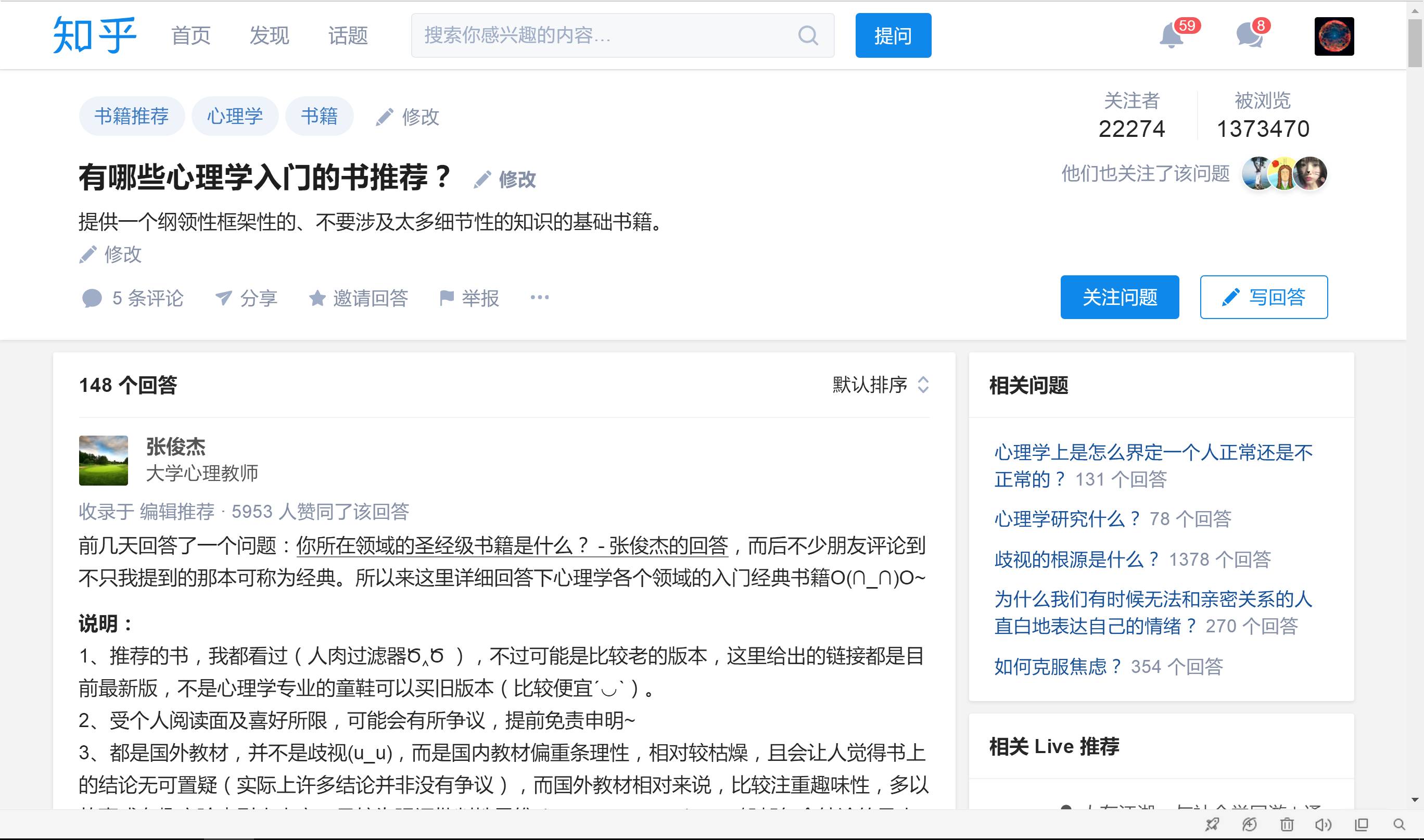1424x840 pixels.
Task: Click the rocket accelerate icon in status bar
Action: click(1212, 825)
